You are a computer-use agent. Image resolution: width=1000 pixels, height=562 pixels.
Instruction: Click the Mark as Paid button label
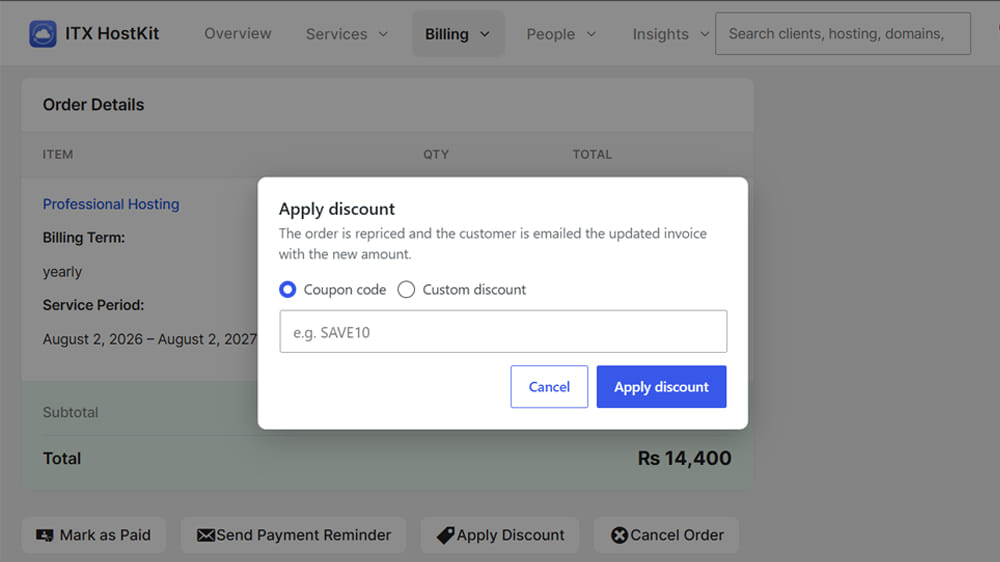105,535
